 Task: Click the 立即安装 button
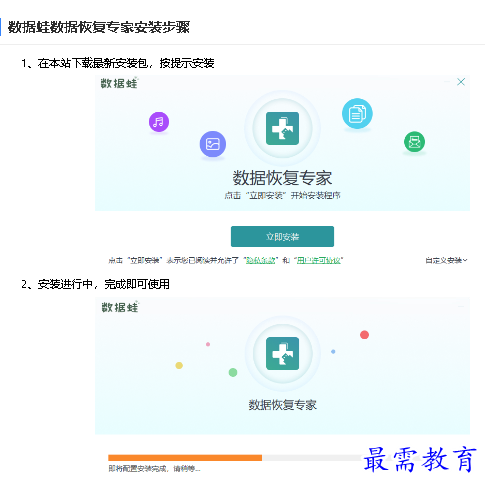pyautogui.click(x=282, y=236)
